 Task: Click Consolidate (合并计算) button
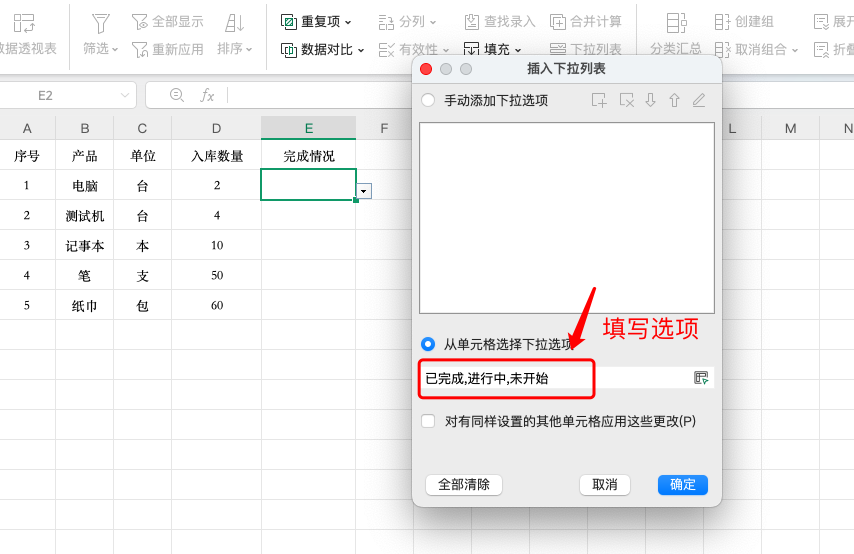coord(585,22)
